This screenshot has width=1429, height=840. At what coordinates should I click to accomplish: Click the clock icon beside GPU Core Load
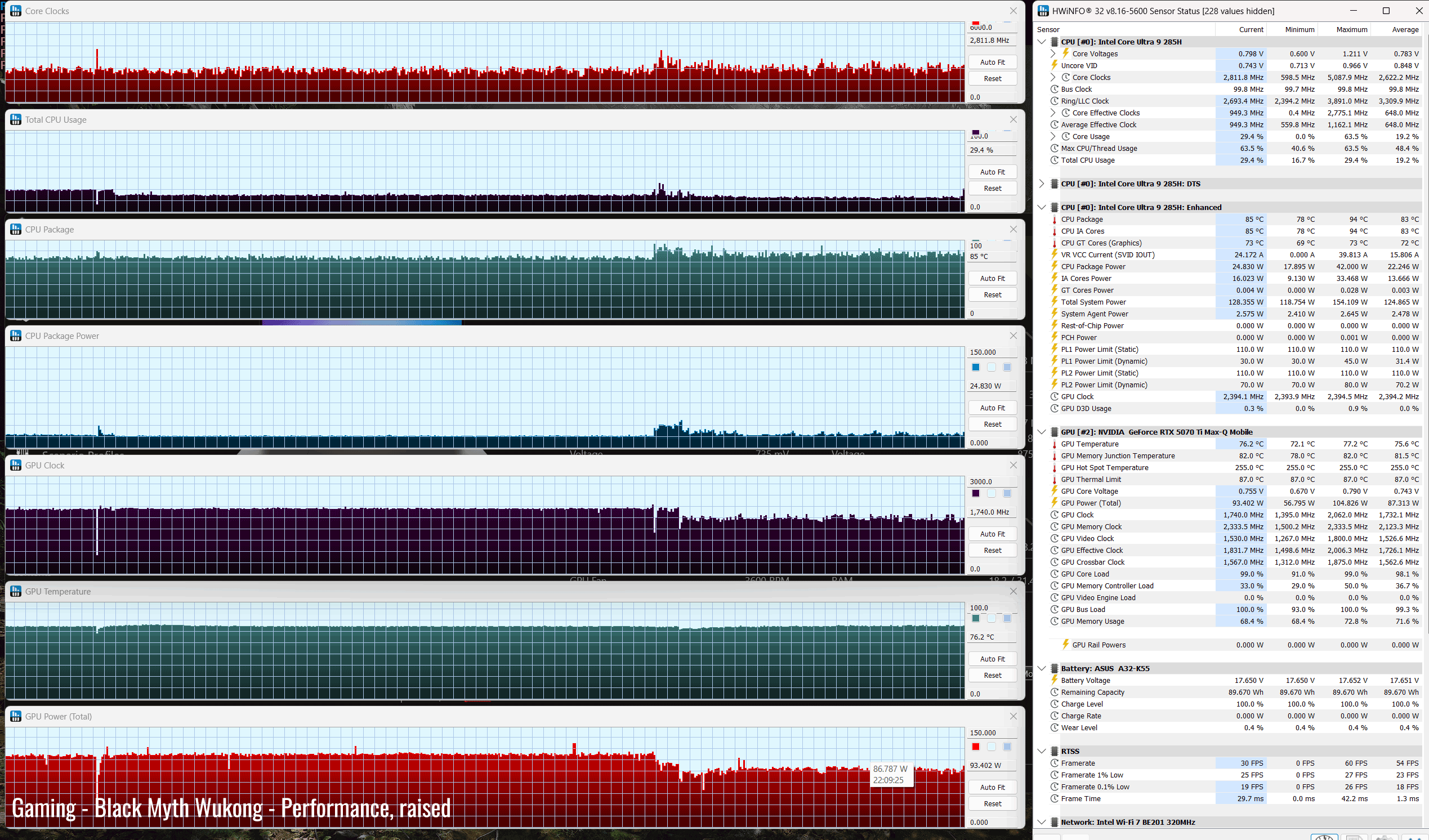[1054, 574]
